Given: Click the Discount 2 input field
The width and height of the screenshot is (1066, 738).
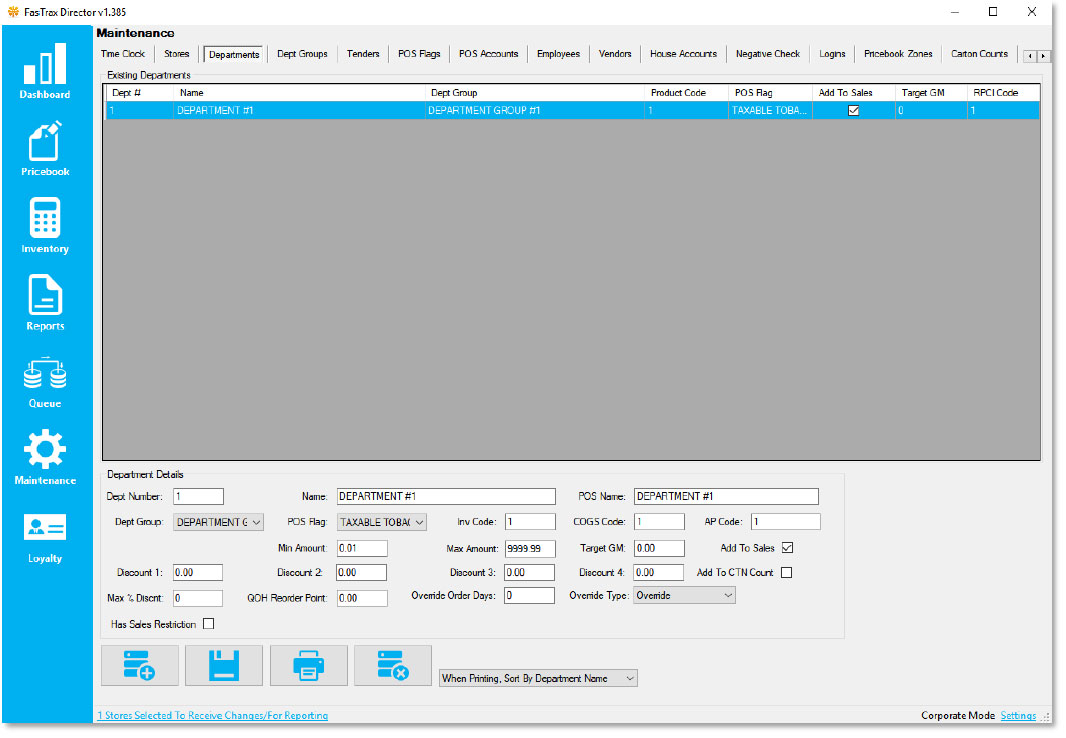Looking at the screenshot, I should [362, 572].
